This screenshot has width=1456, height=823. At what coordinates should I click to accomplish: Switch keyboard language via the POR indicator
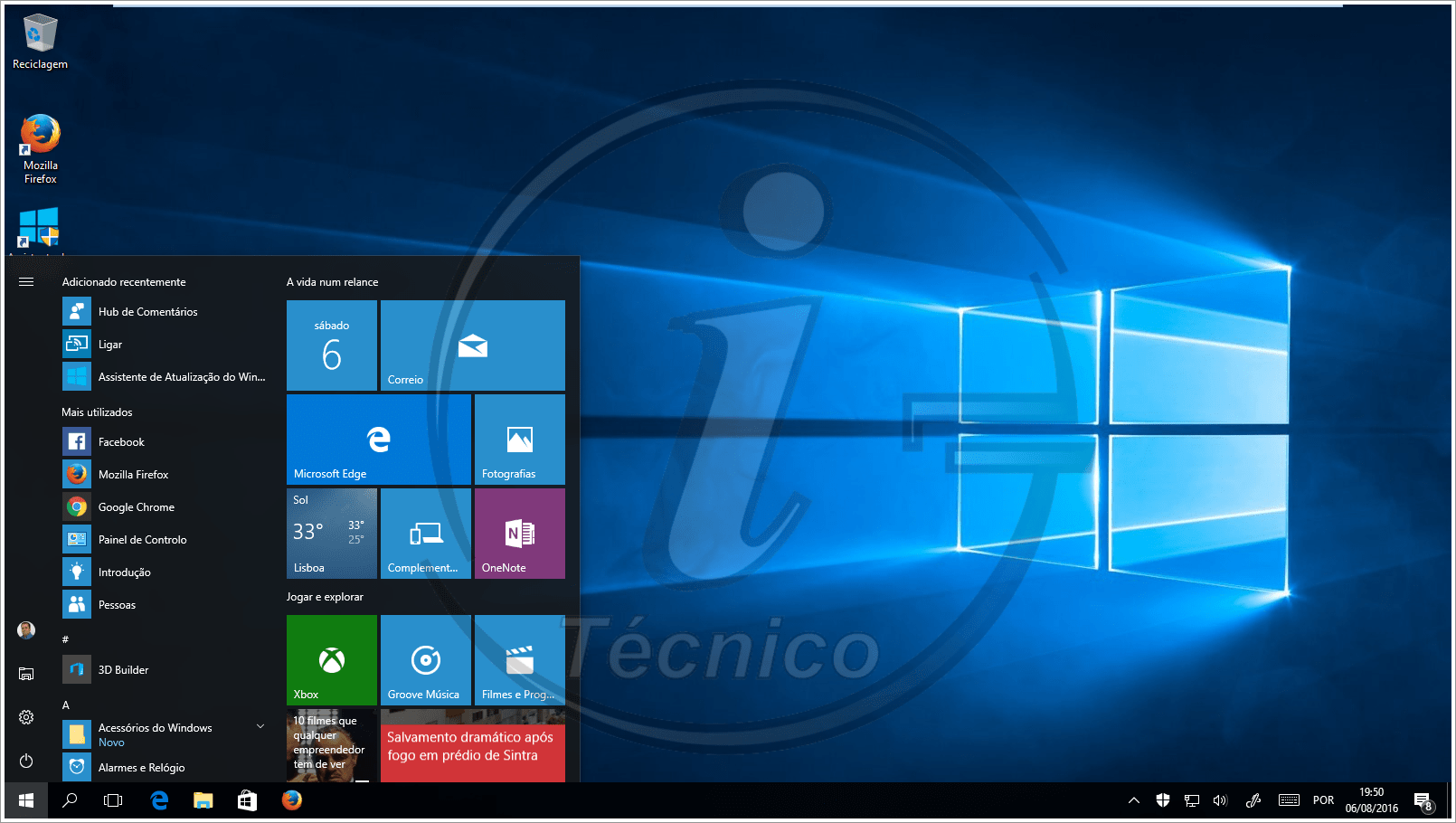coord(1322,799)
